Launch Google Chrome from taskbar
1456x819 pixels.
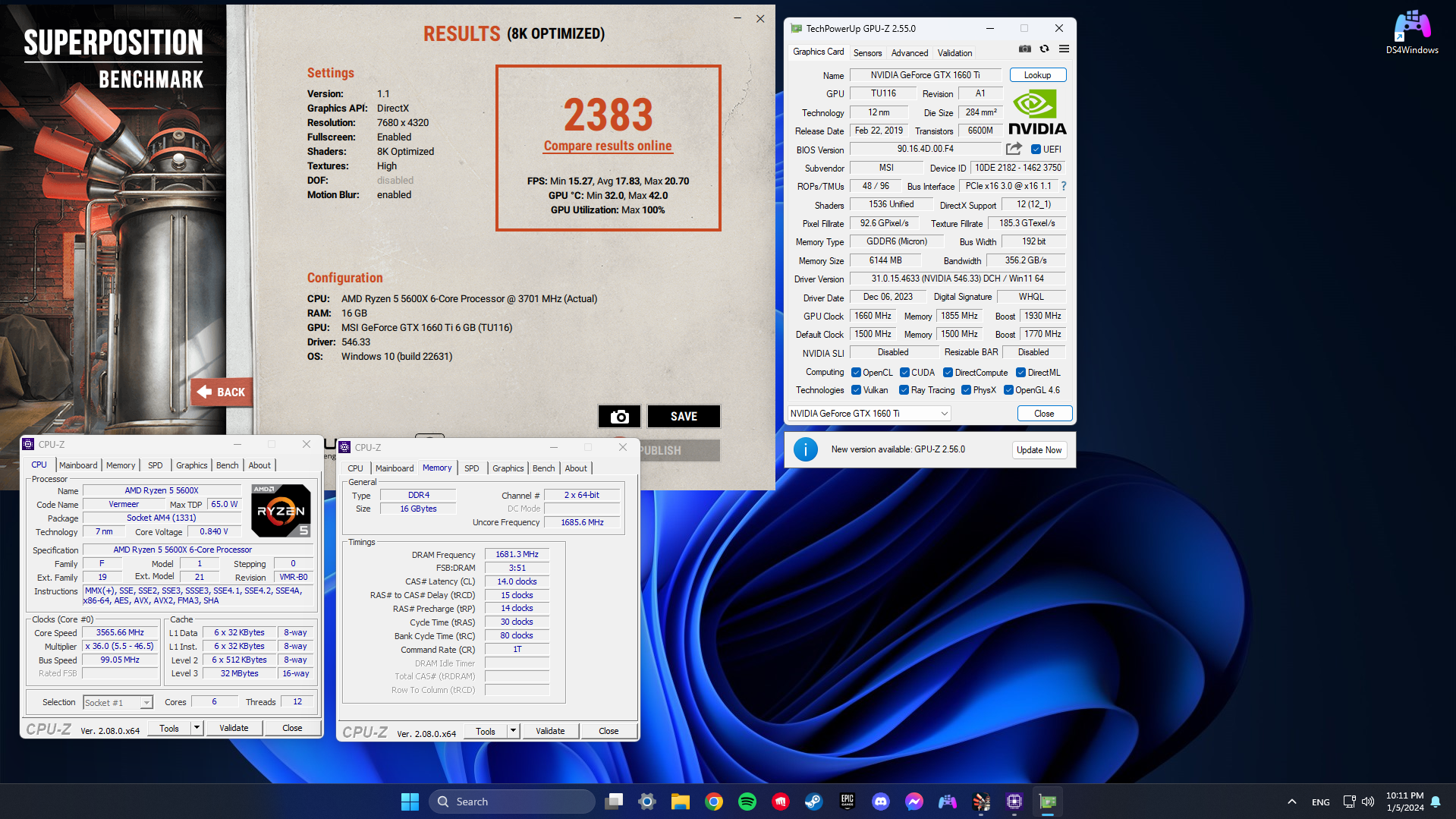coord(714,802)
